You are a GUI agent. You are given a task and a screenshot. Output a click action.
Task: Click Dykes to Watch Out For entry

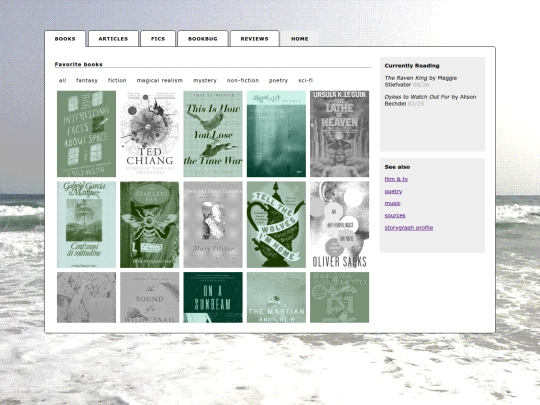430,100
